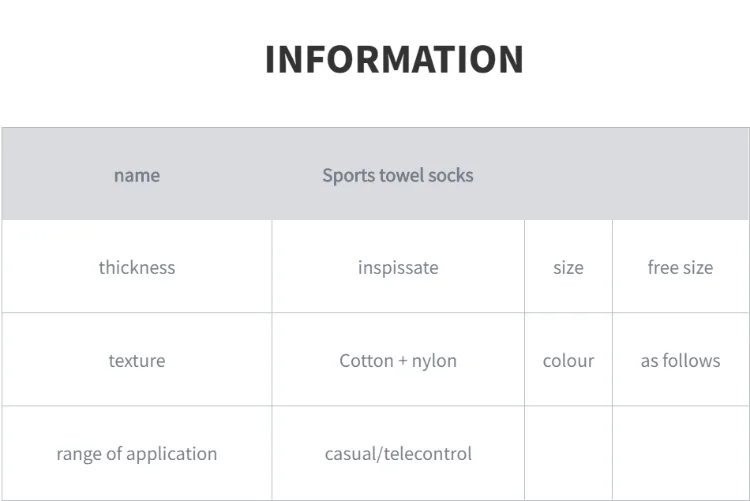Click the 'free size' value cell
The width and height of the screenshot is (750, 501).
[681, 267]
